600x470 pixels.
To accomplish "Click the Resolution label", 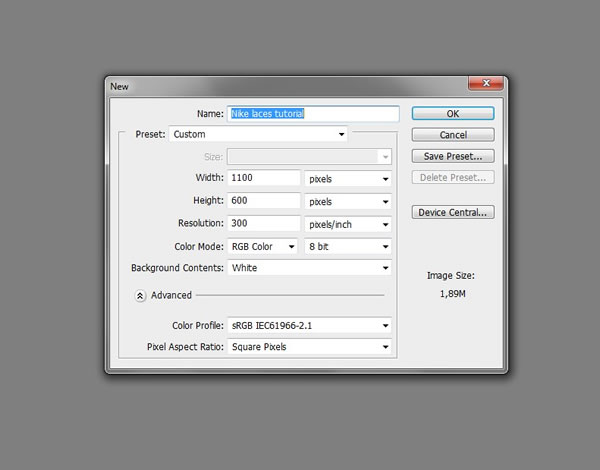I will (201, 223).
